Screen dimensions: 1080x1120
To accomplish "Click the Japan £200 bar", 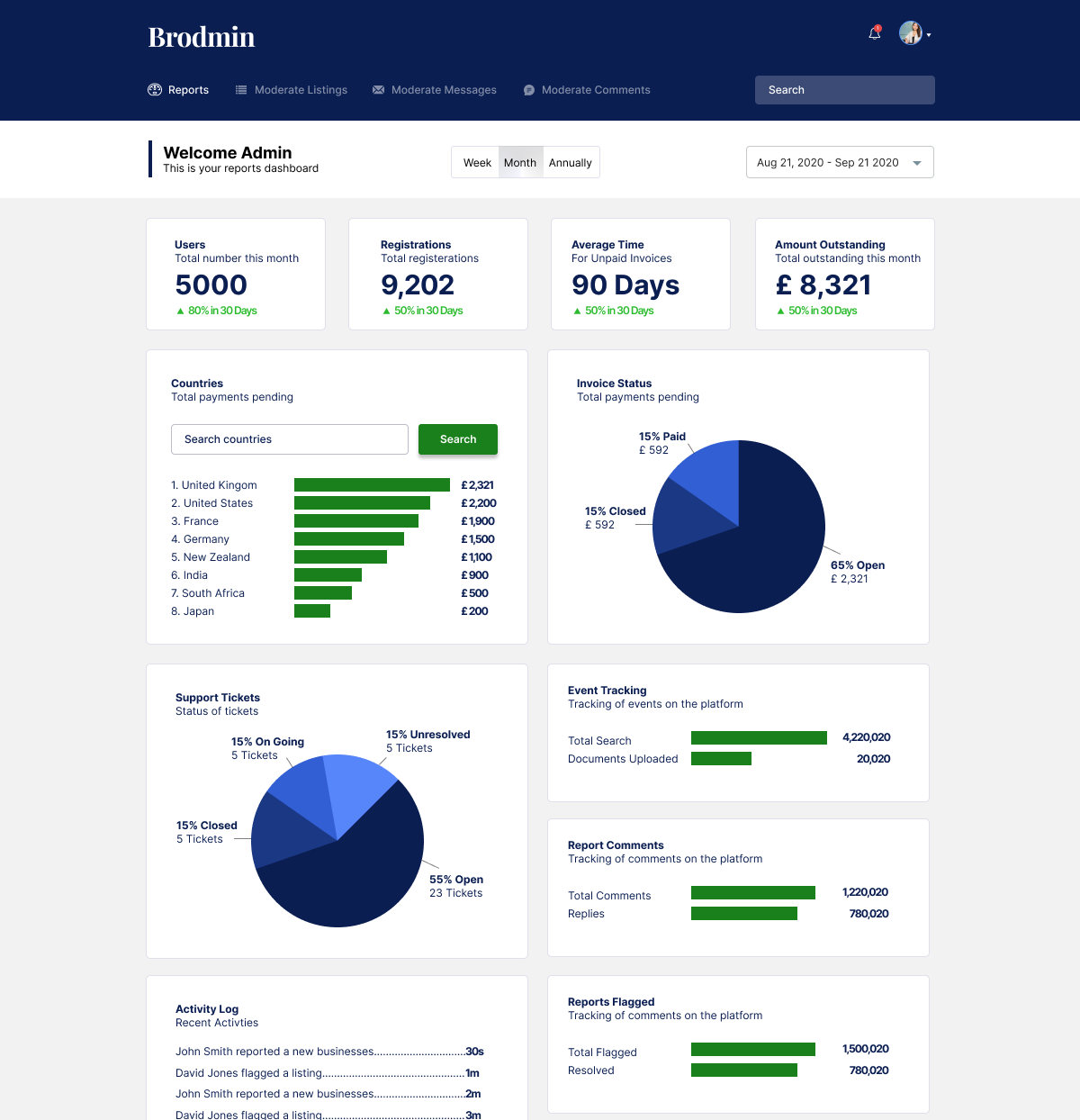I will click(312, 611).
